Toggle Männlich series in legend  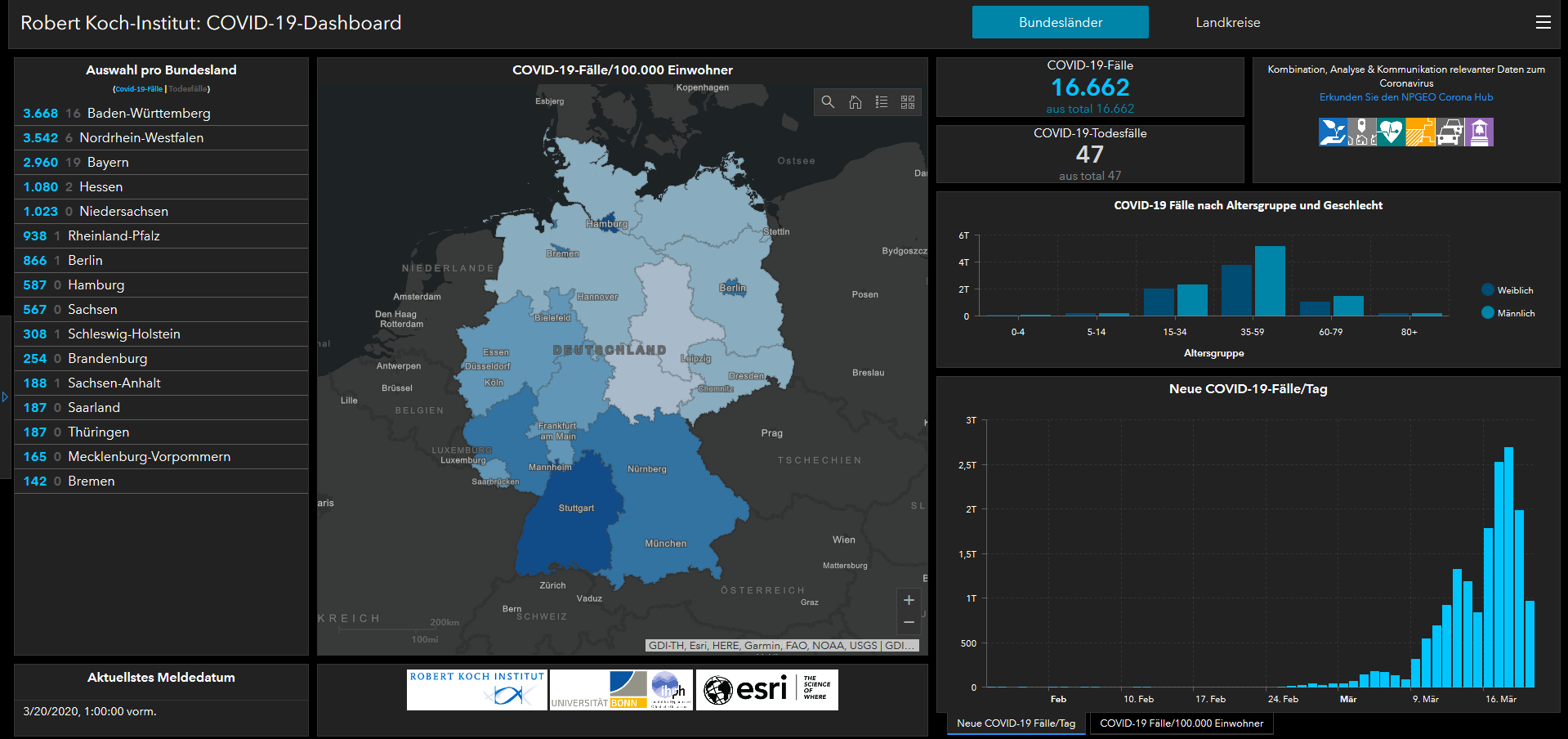click(x=1508, y=313)
